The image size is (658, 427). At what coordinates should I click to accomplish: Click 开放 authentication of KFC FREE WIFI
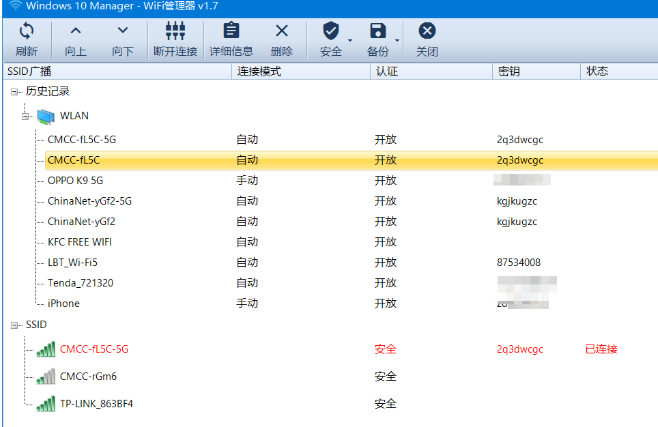386,242
